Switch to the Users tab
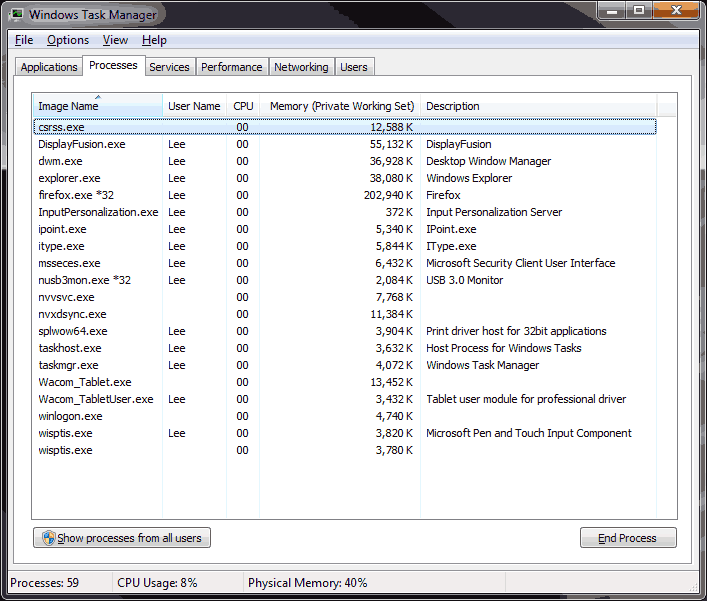Image resolution: width=707 pixels, height=601 pixels. coord(354,67)
